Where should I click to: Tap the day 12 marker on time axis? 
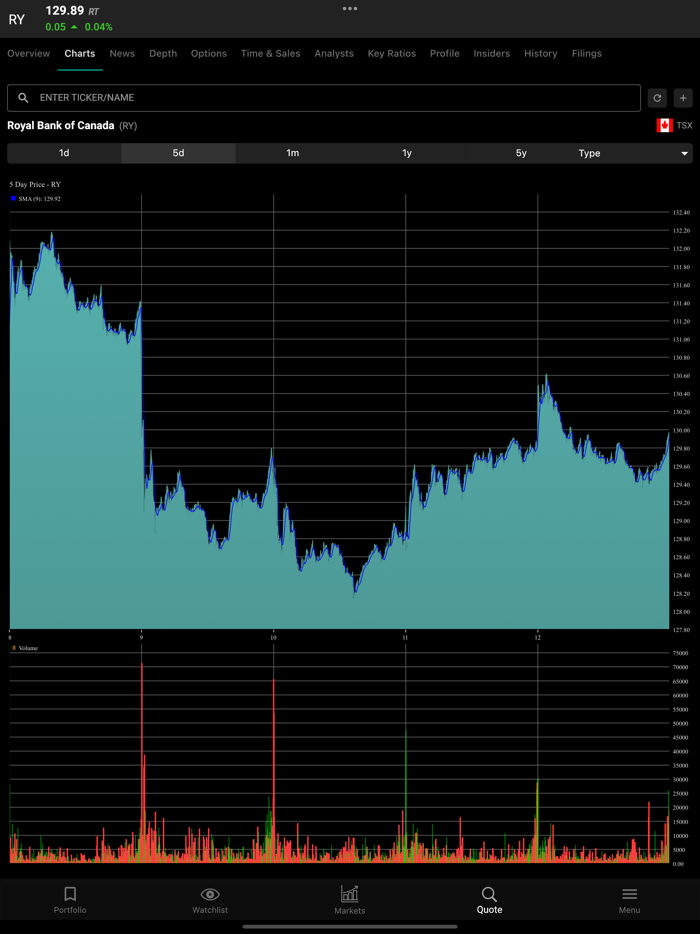click(x=537, y=637)
